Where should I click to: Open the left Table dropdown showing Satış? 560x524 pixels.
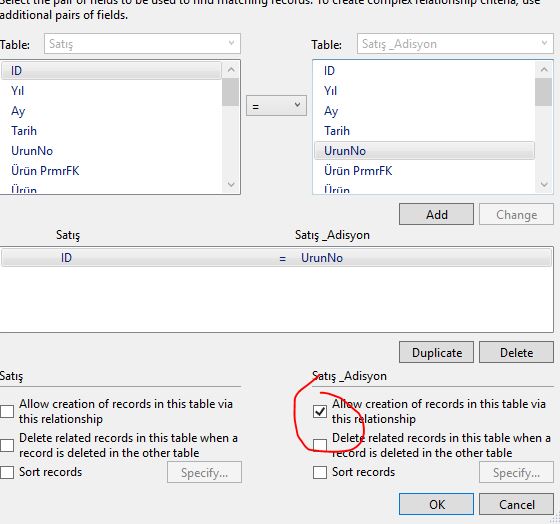(x=142, y=44)
